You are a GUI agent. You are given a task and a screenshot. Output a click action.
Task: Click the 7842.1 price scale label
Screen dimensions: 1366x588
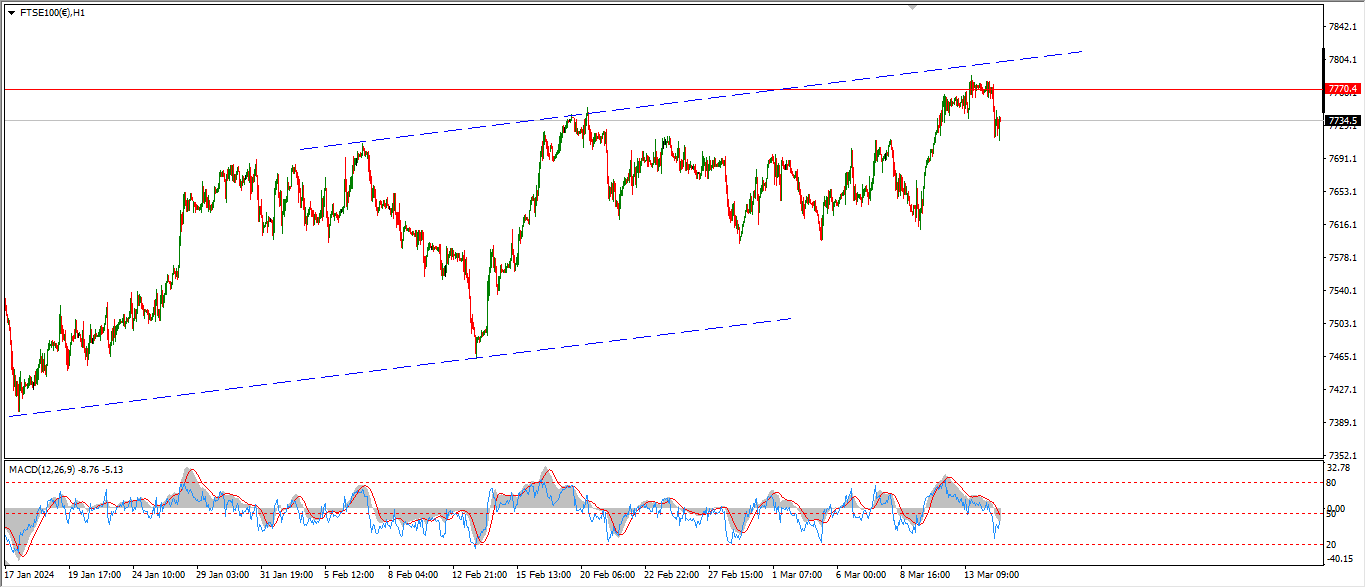(1341, 27)
